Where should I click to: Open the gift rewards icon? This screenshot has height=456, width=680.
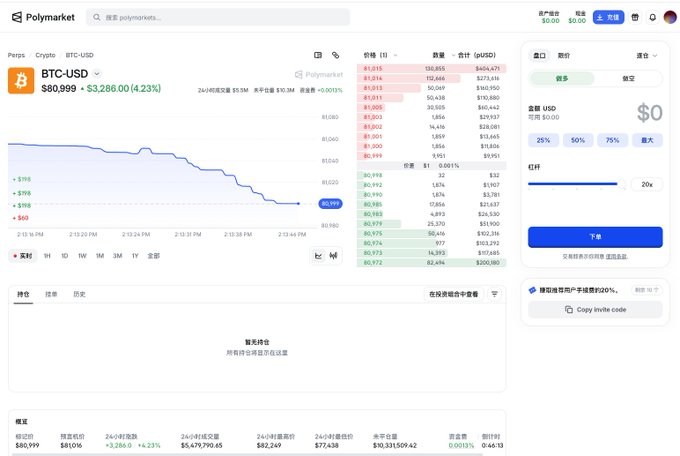click(635, 17)
